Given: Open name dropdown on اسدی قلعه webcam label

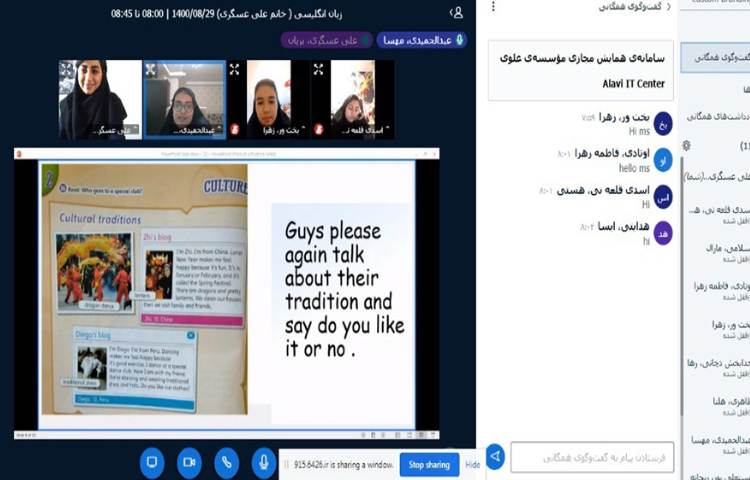Looking at the screenshot, I should [365, 130].
